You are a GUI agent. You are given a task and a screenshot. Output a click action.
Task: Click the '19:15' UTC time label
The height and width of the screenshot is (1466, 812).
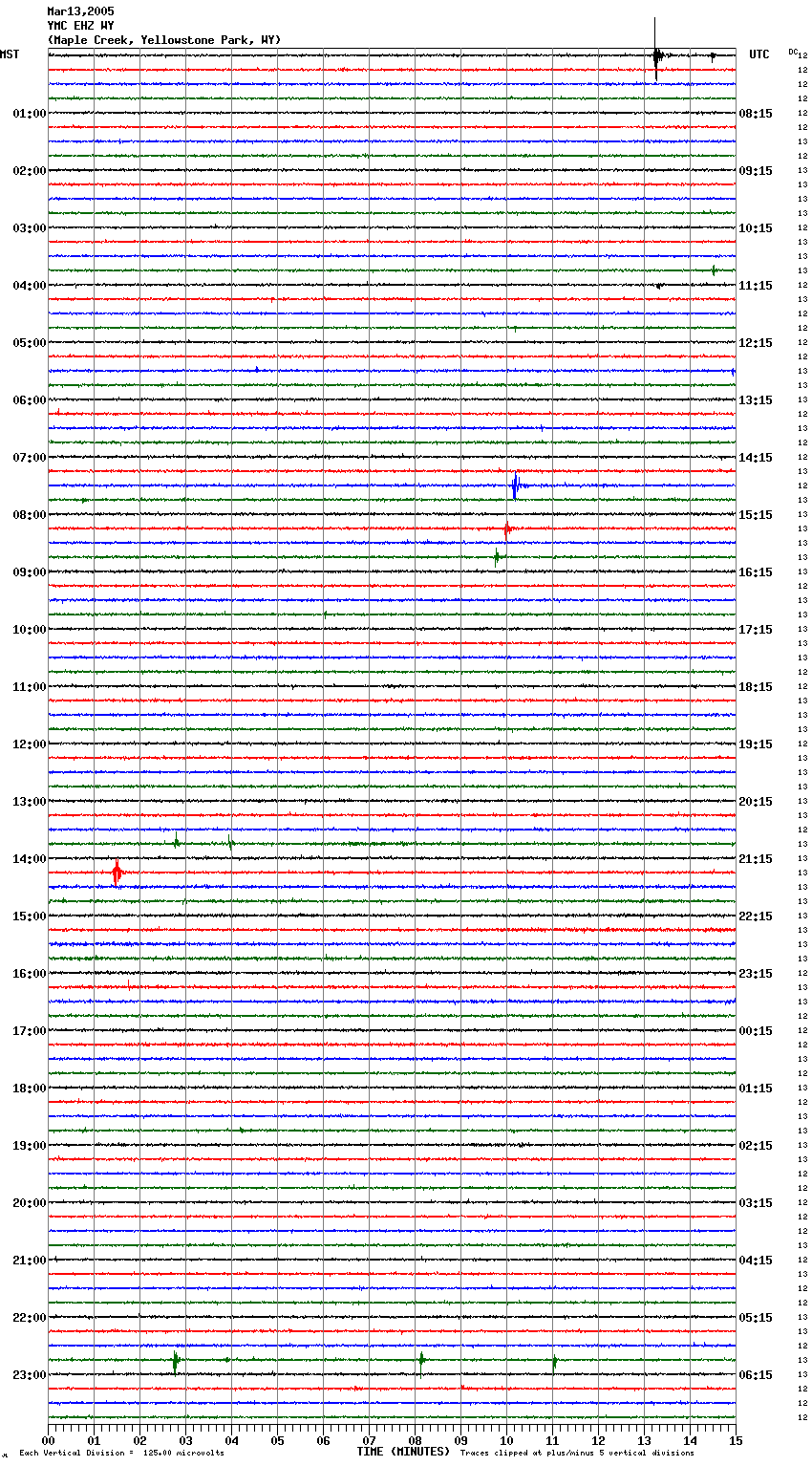tap(756, 744)
